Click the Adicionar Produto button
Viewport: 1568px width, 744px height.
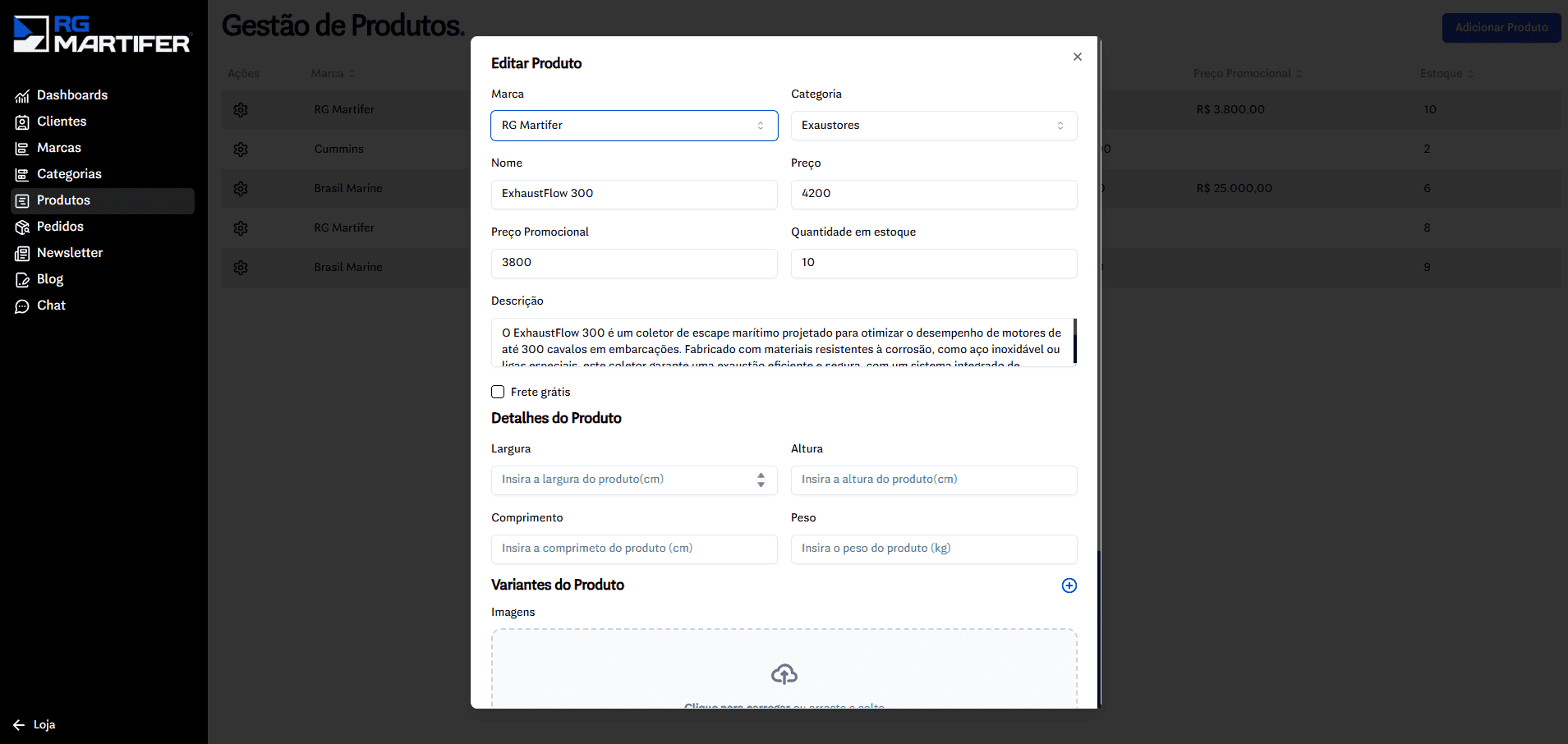(1501, 28)
